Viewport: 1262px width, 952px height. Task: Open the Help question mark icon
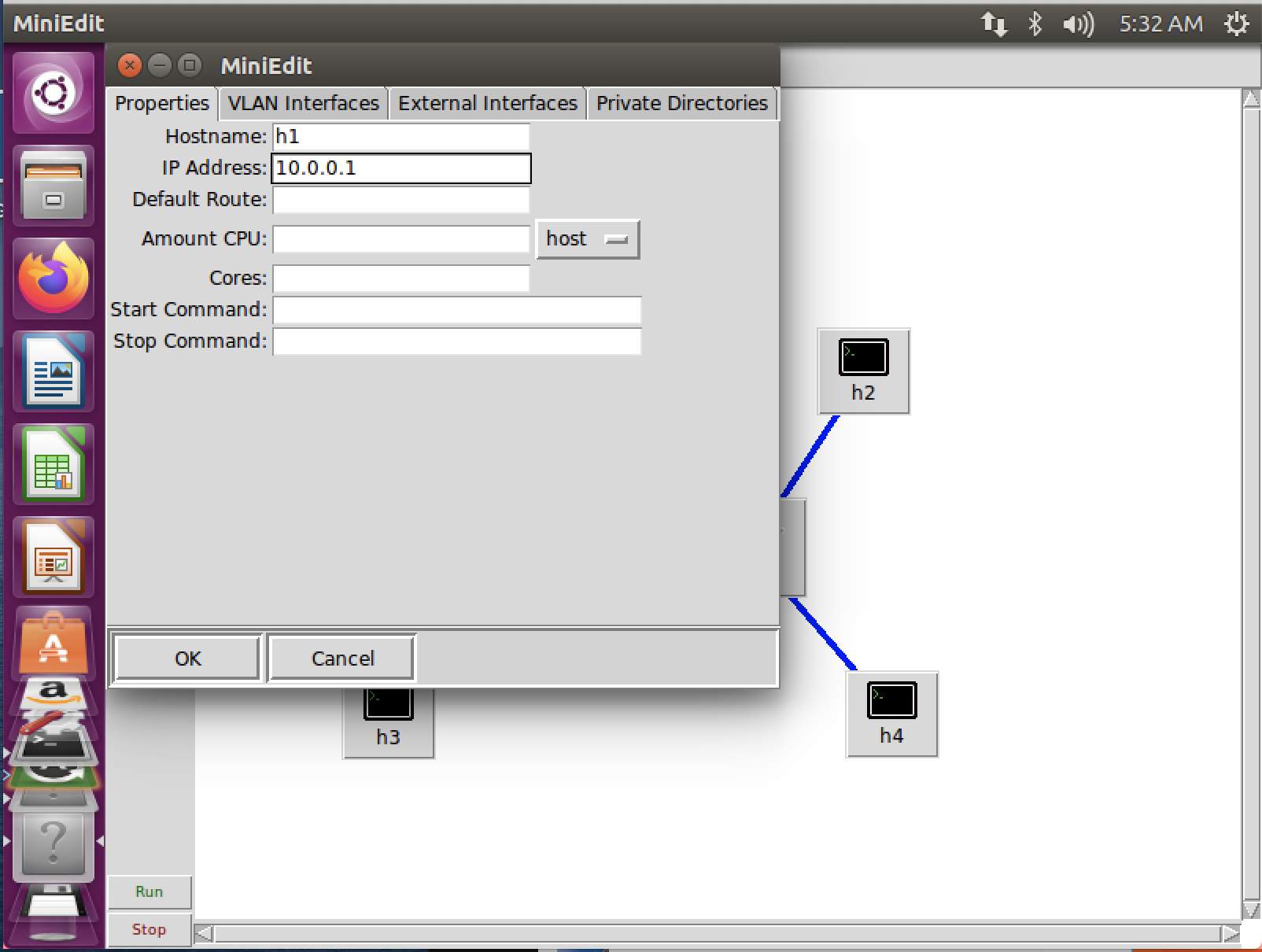[54, 843]
